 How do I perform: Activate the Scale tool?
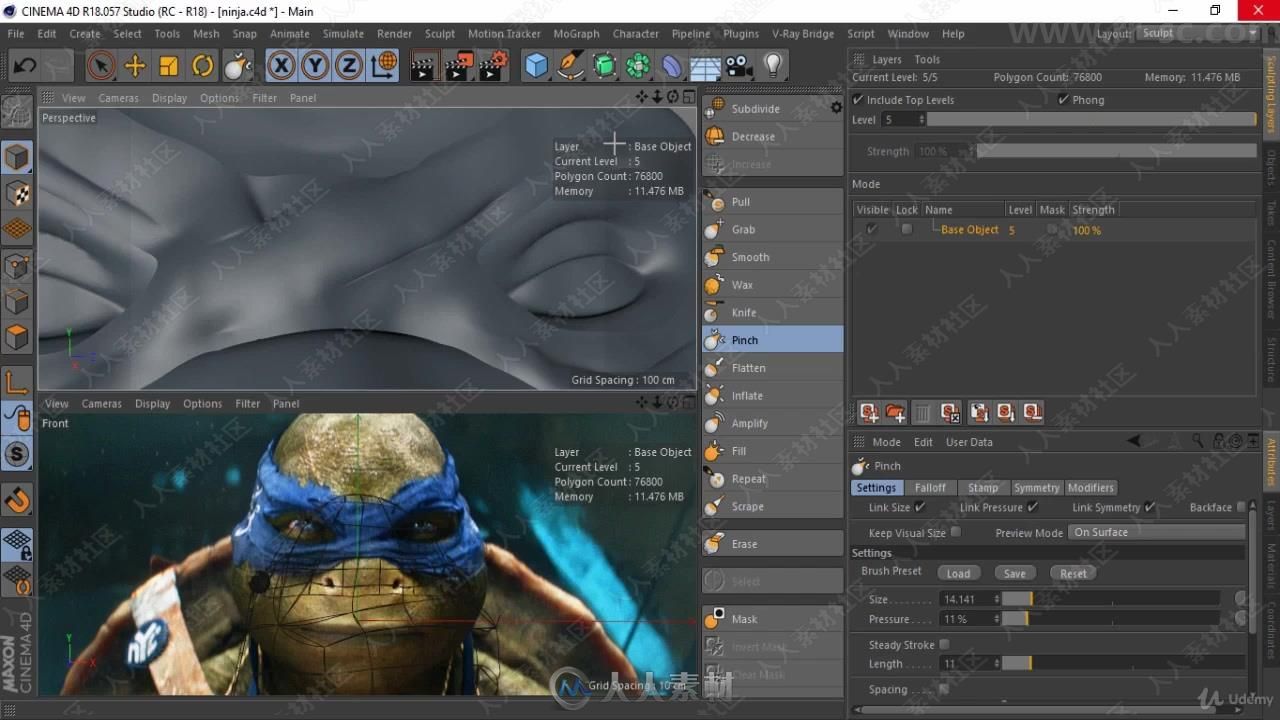pos(169,67)
